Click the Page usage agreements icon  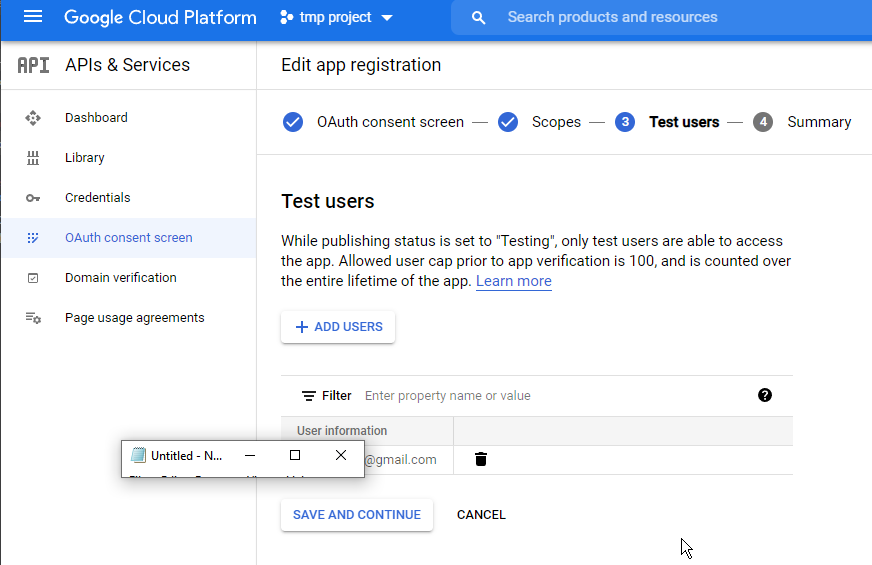tap(33, 318)
